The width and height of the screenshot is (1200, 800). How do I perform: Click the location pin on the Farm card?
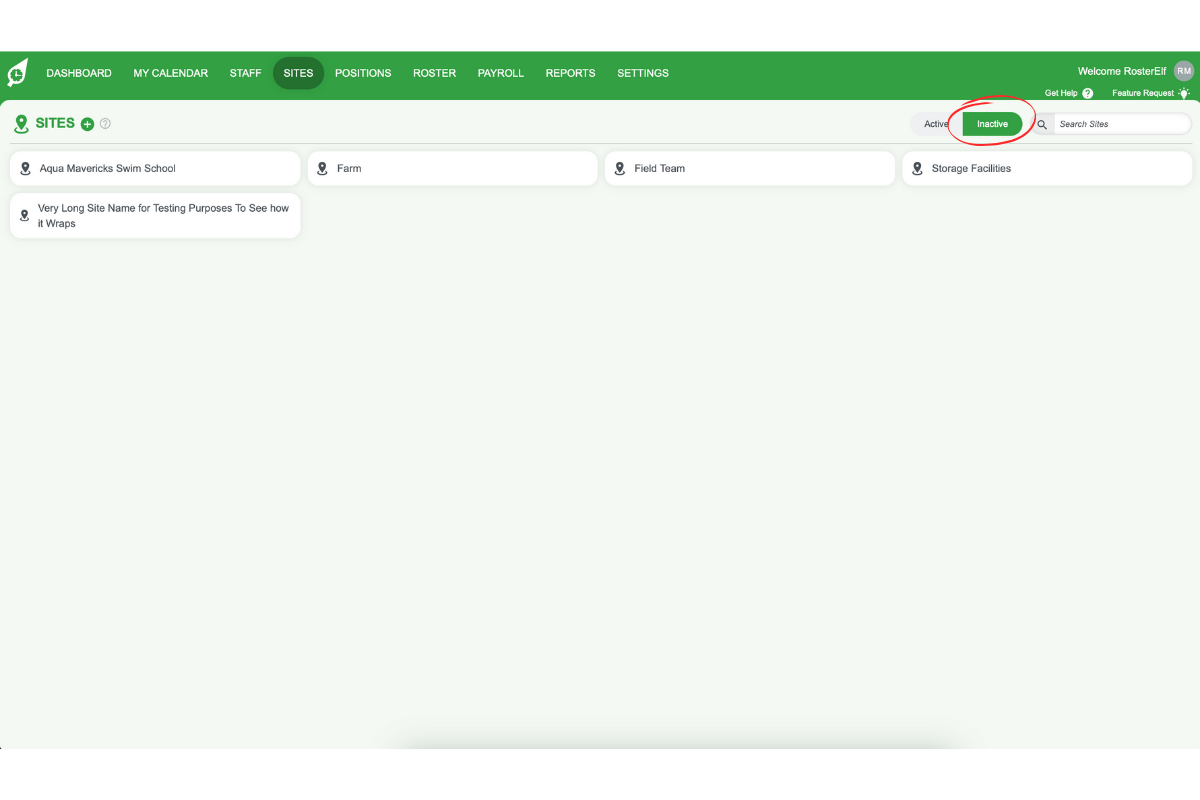[322, 168]
